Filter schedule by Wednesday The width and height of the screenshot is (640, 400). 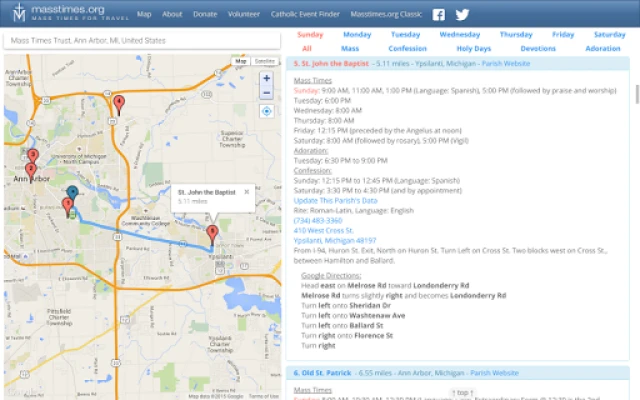point(459,34)
